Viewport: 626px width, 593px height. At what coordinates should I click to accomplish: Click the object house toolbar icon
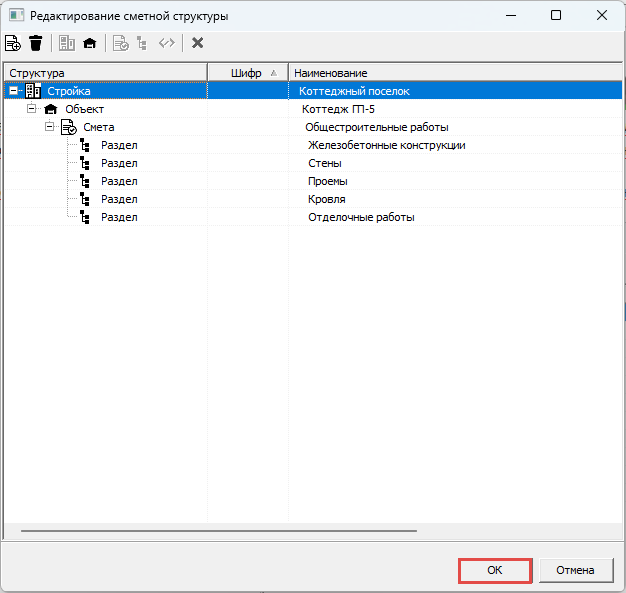click(90, 43)
